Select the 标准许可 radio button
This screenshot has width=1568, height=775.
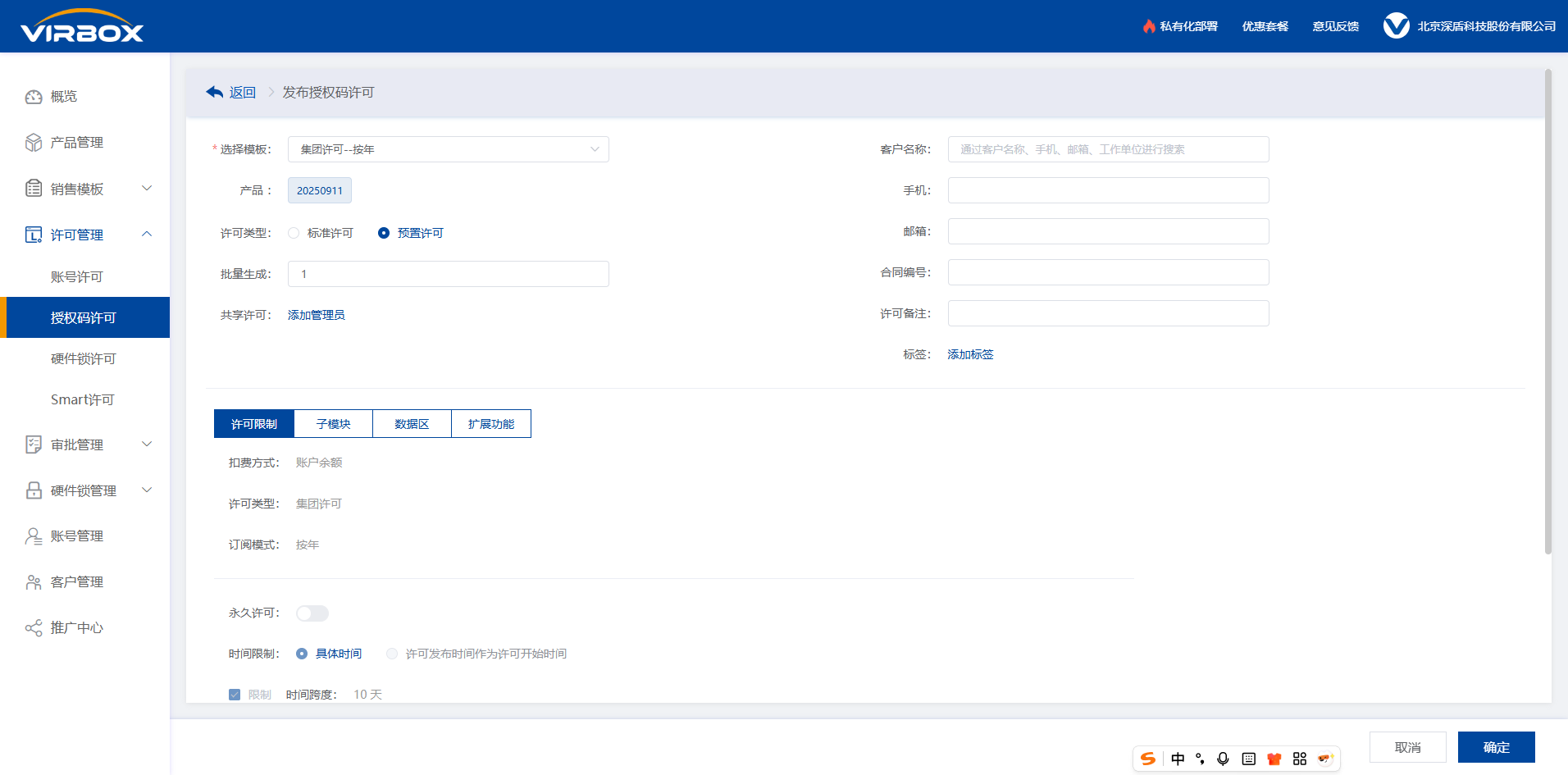294,233
